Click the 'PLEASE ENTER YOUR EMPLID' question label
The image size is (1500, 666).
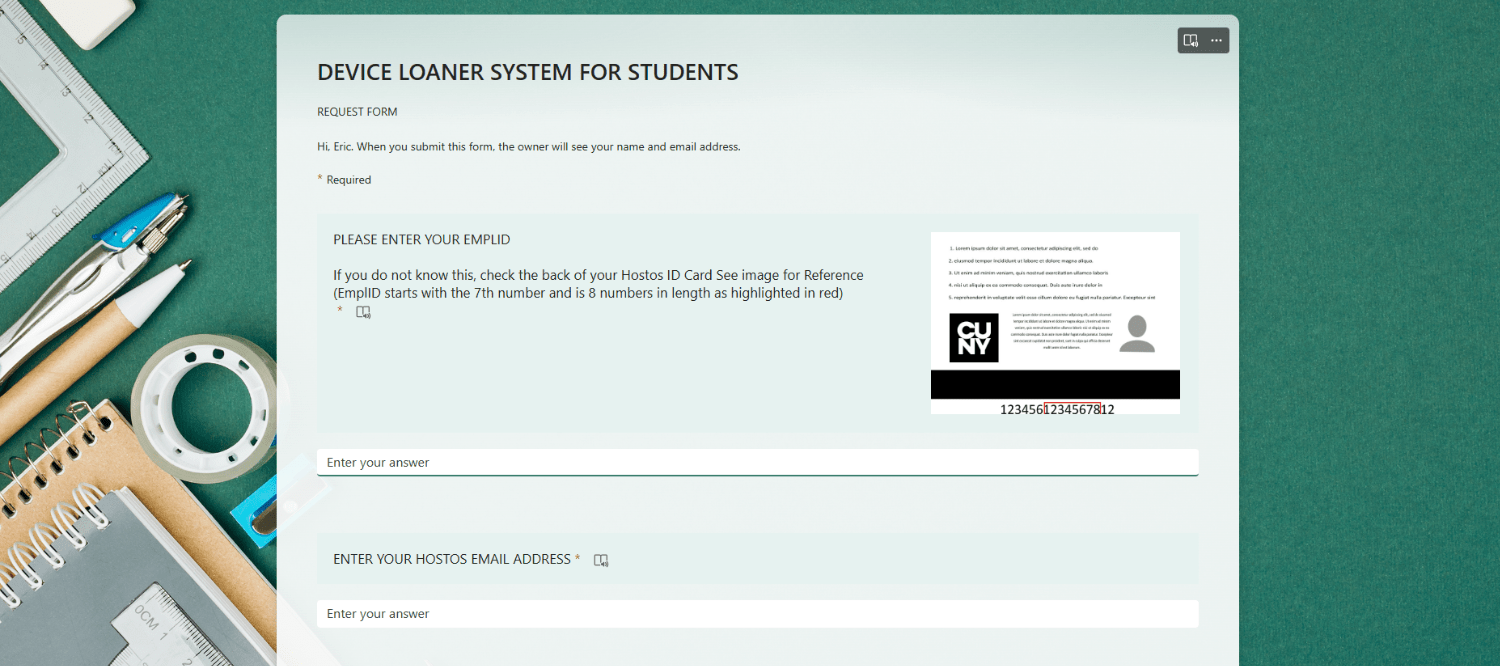(x=422, y=240)
